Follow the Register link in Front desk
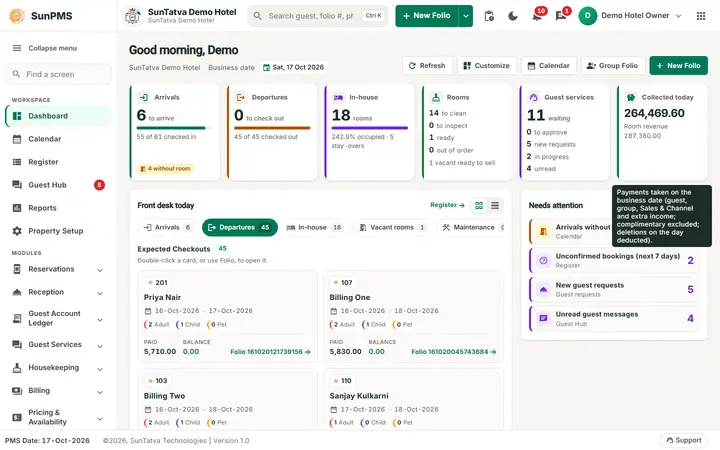This screenshot has height=450, width=720. click(x=447, y=205)
